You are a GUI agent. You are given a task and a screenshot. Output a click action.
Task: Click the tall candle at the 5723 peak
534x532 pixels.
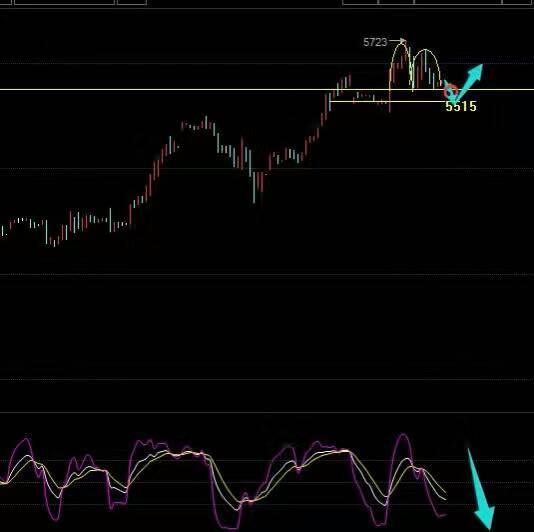[x=402, y=54]
